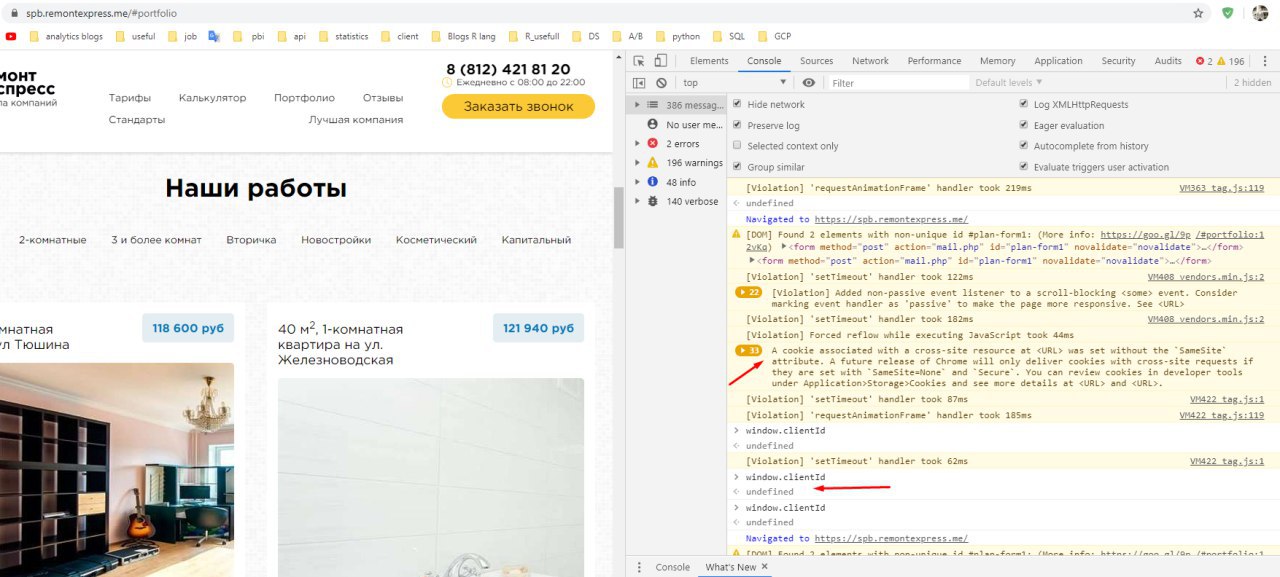Select the drawer Console tab
1280x577 pixels.
673,567
